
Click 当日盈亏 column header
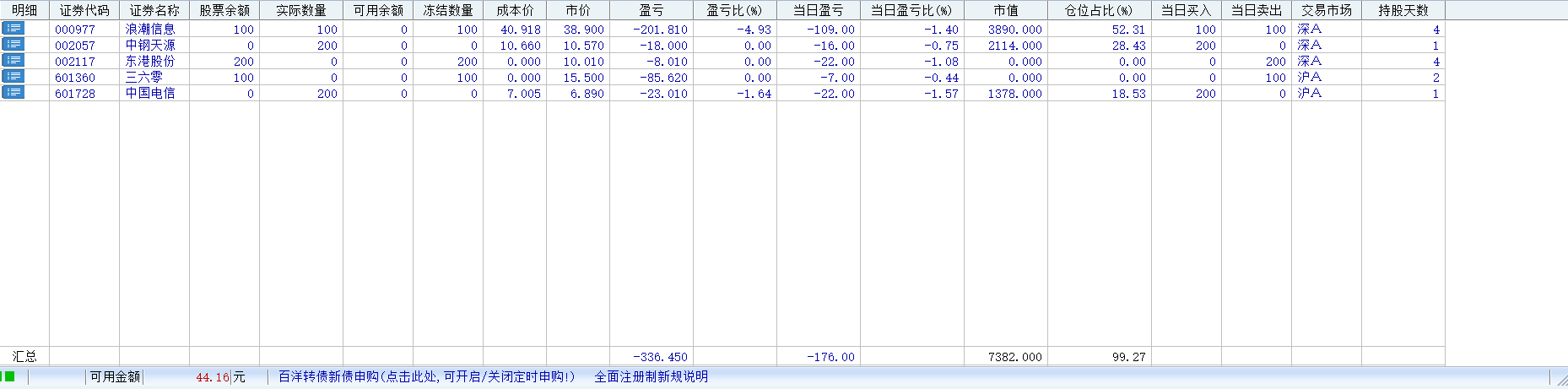pyautogui.click(x=818, y=10)
